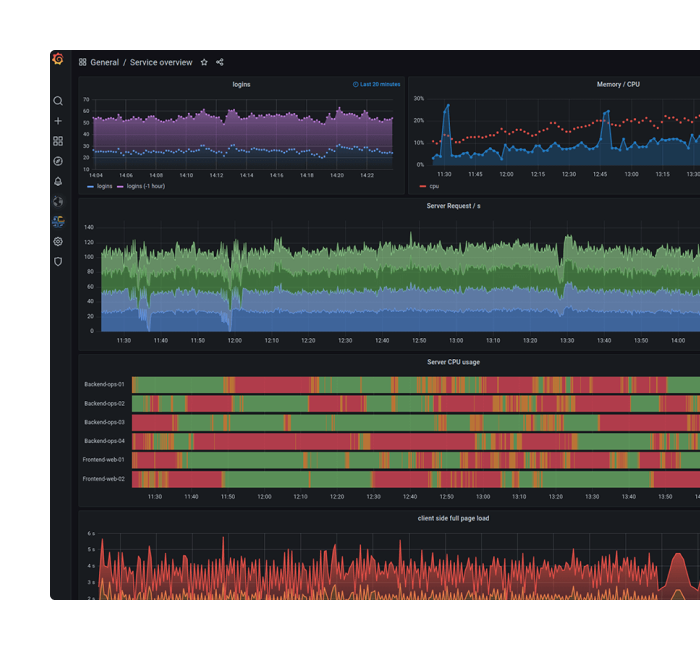Screen dimensions: 700x650
Task: Click the Last 20 minutes time override
Action: (376, 85)
